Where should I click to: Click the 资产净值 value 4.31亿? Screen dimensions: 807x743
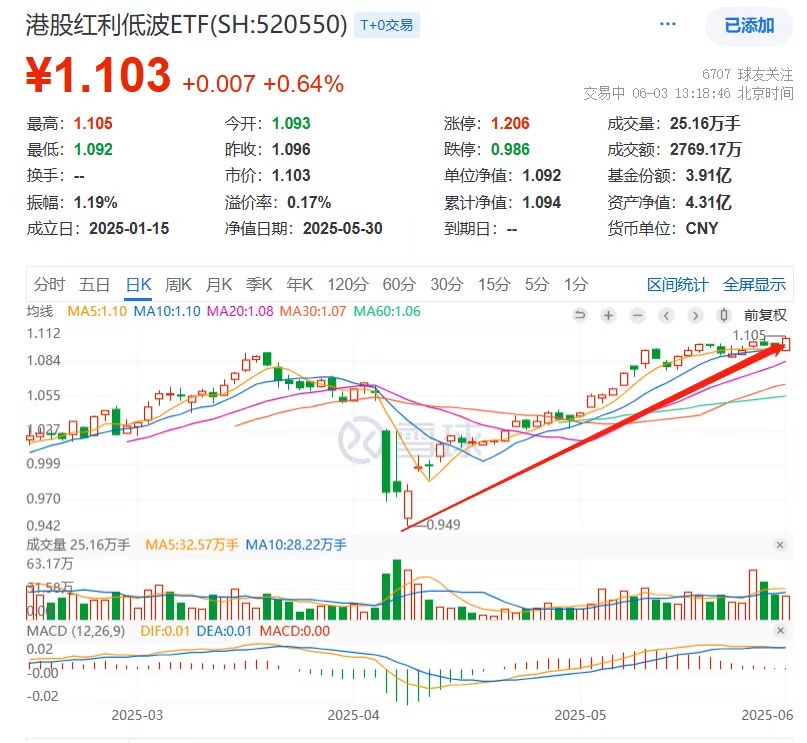708,203
